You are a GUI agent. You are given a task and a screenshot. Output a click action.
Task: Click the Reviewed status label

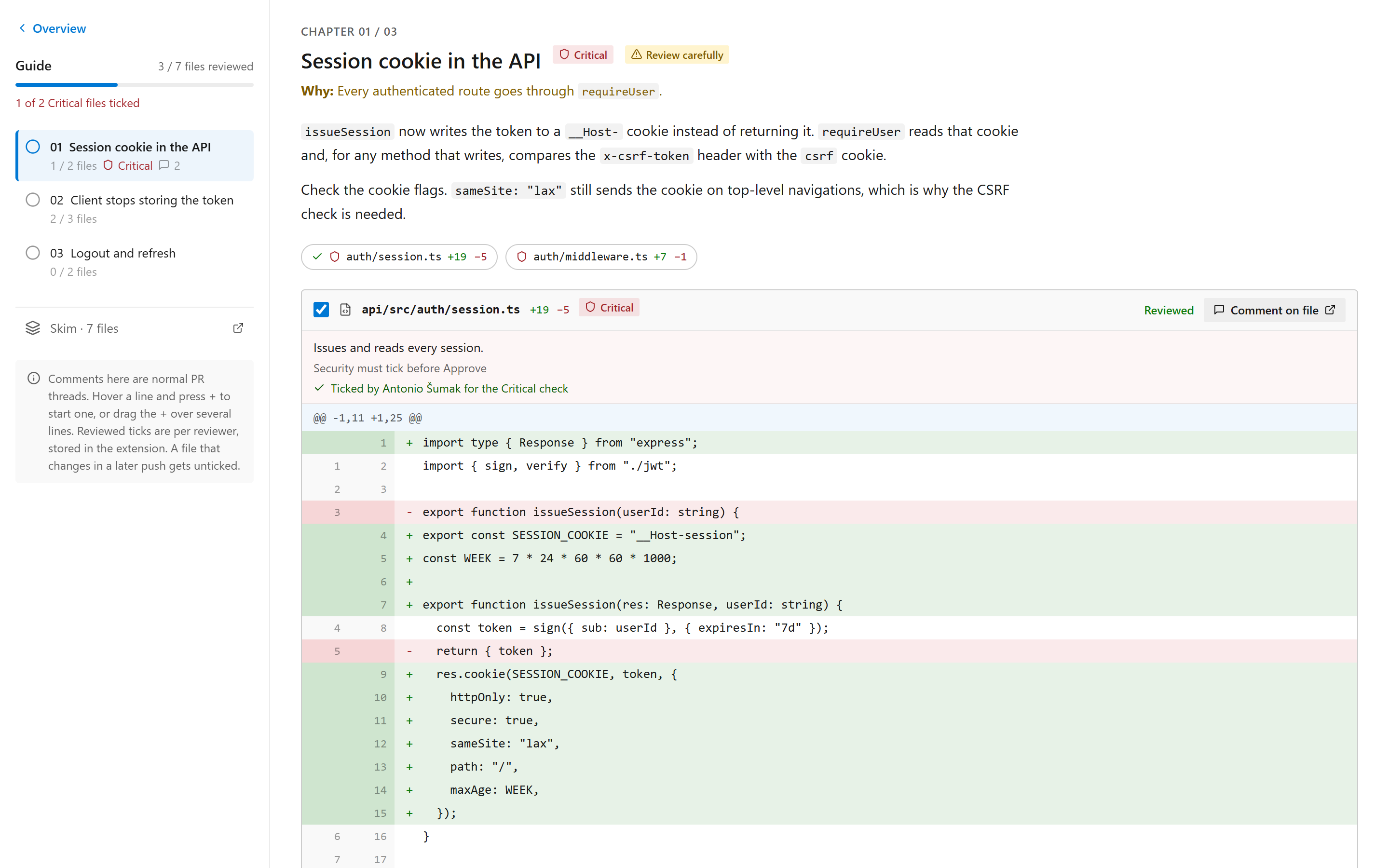1169,311
